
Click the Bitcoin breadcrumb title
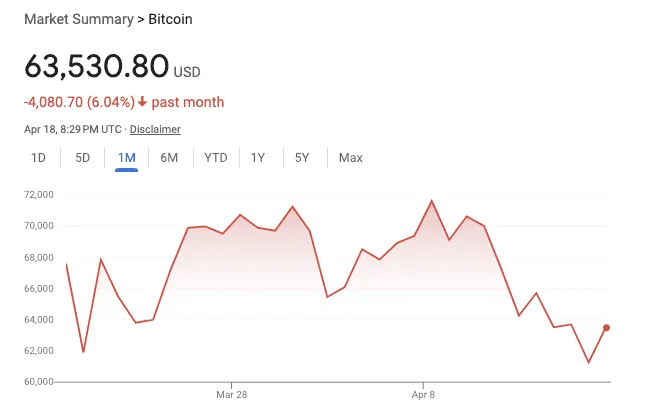(170, 19)
